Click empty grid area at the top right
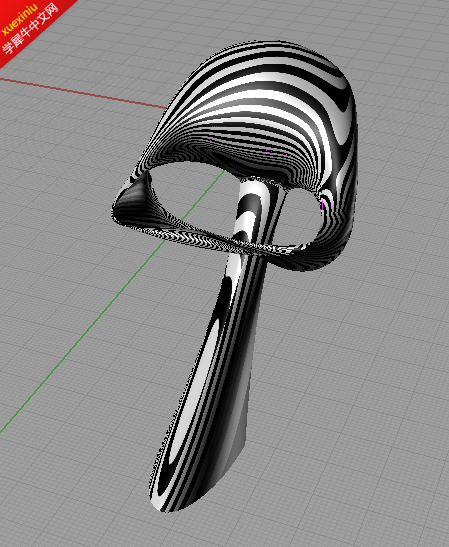 click(401, 42)
